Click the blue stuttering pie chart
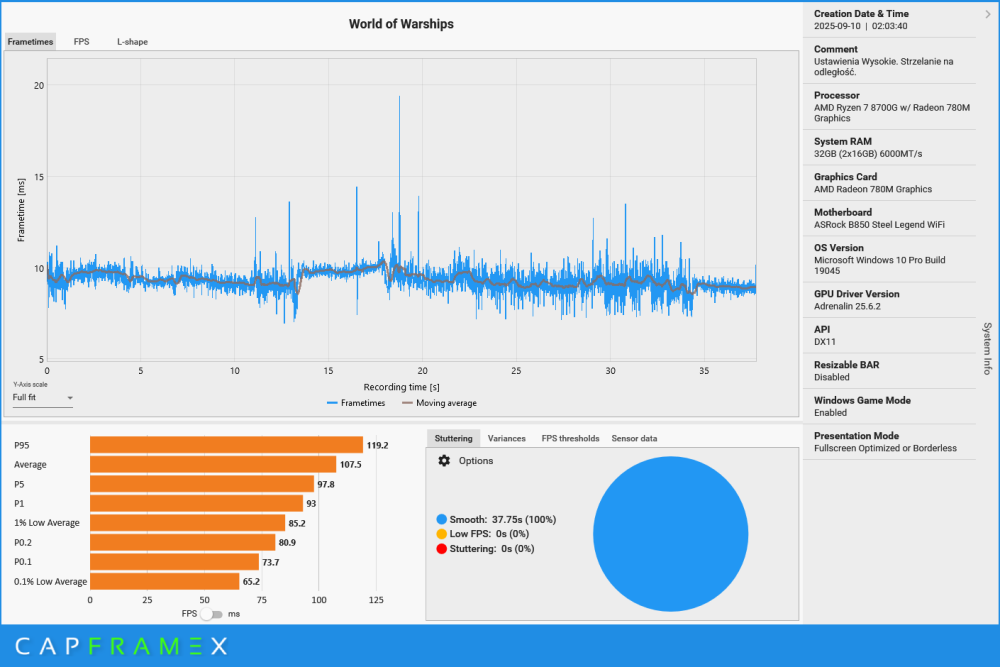This screenshot has width=1000, height=667. 670,534
